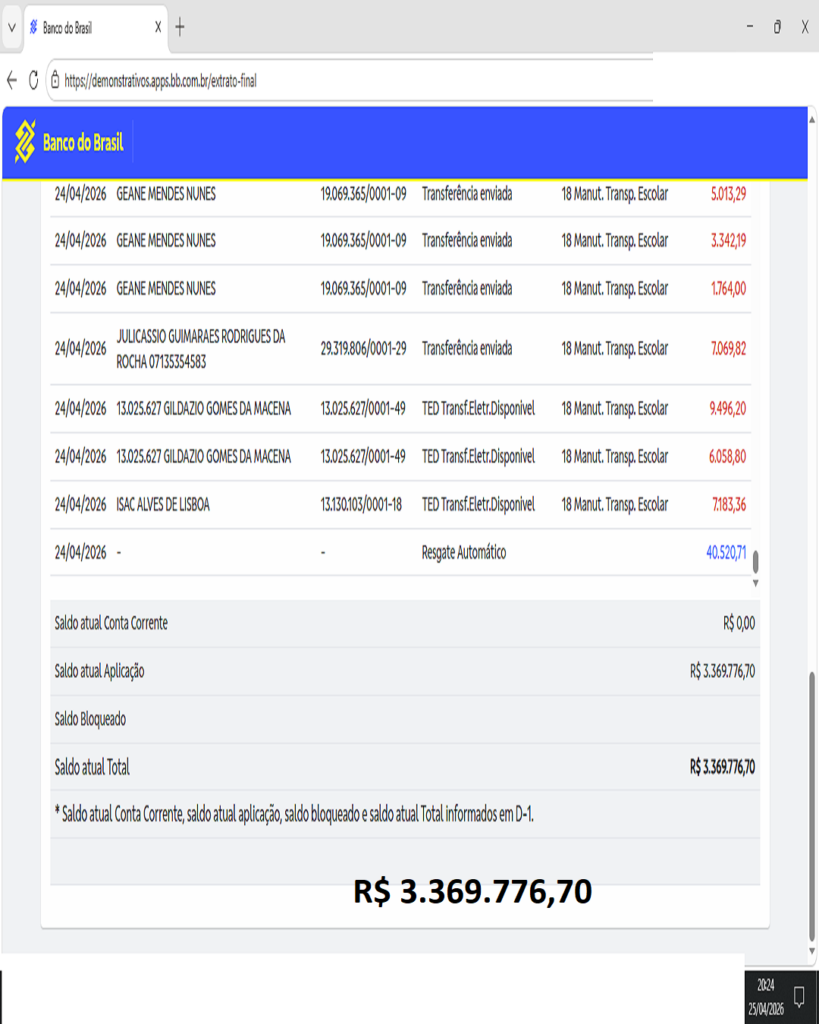The image size is (819, 1024).
Task: Reload the Banco do Brasil page
Action: pos(33,81)
